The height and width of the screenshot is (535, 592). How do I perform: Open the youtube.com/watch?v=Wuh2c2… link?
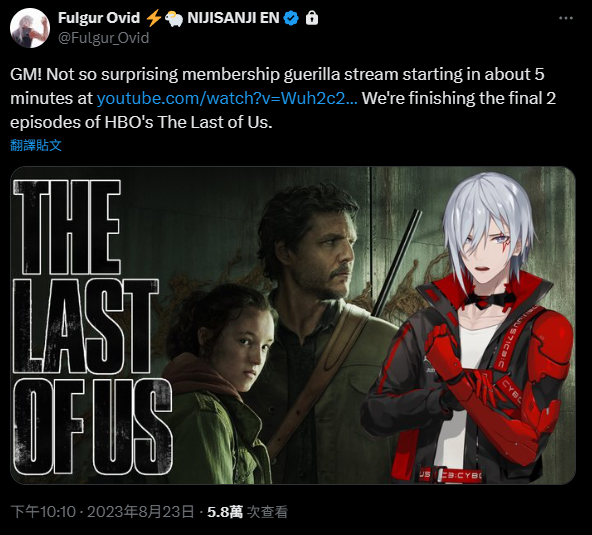227,98
